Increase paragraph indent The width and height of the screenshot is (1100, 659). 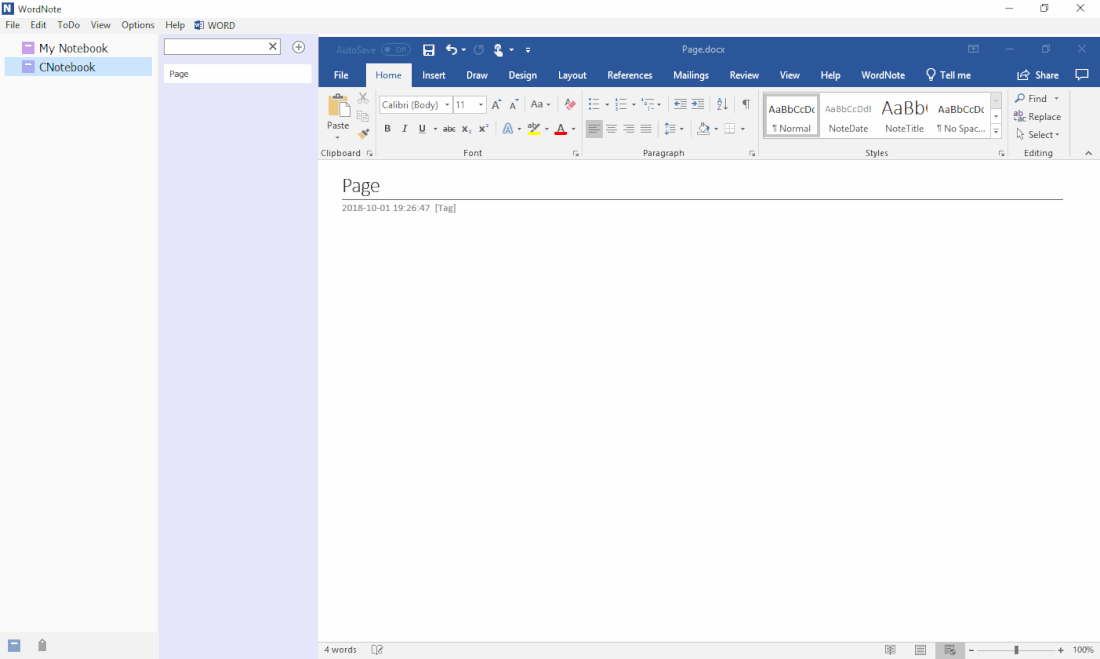tap(697, 105)
